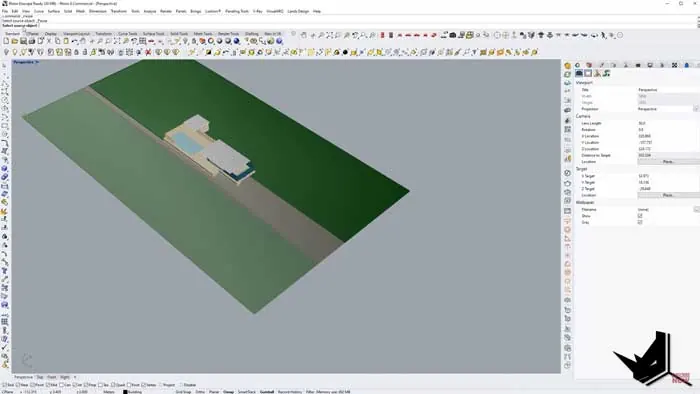The image size is (700, 394).
Task: Open the viewport tabs dropdown arrow after Right
Action: pos(75,377)
